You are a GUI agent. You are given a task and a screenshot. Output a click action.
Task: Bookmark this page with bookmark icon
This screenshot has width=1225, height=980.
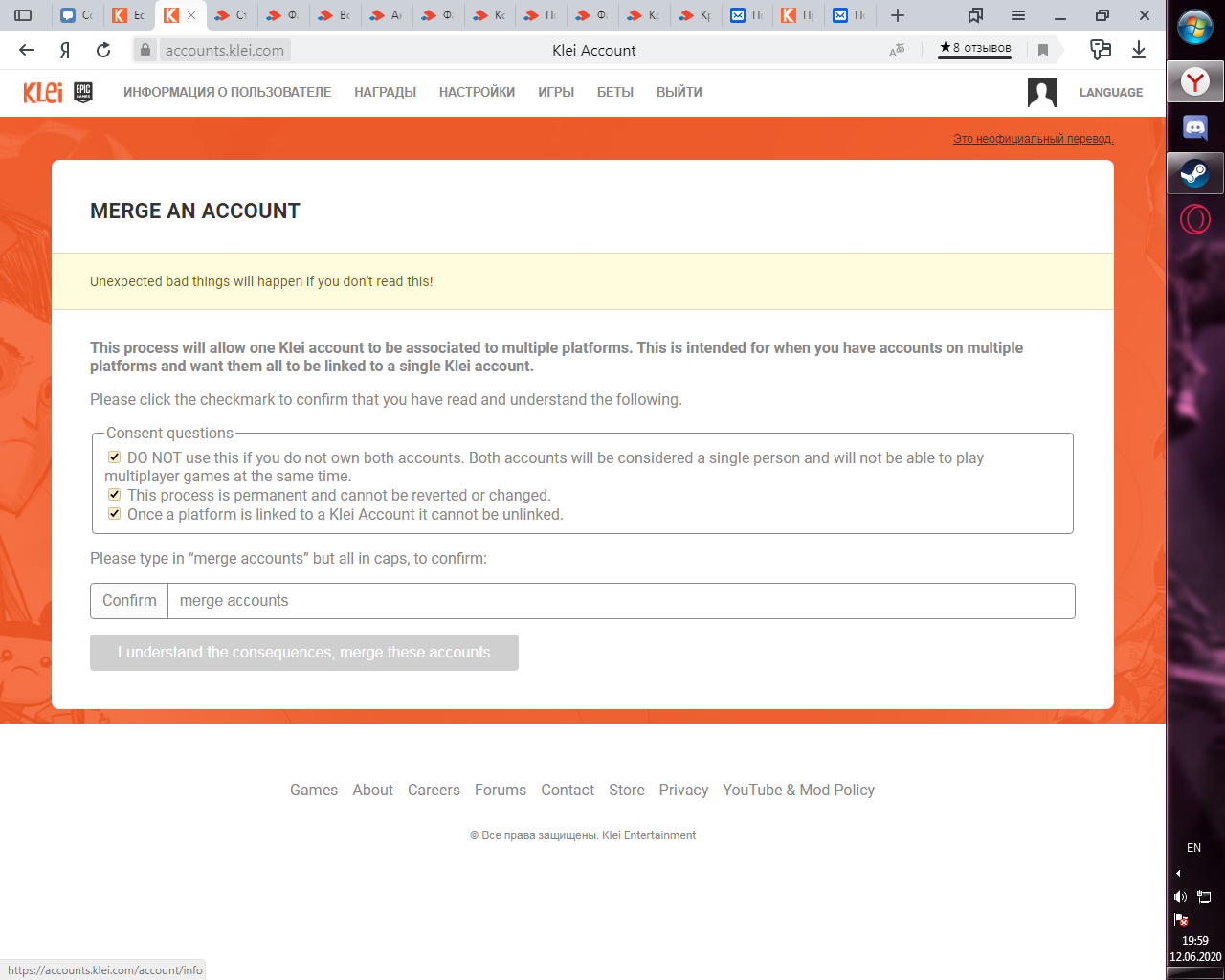tap(1043, 50)
